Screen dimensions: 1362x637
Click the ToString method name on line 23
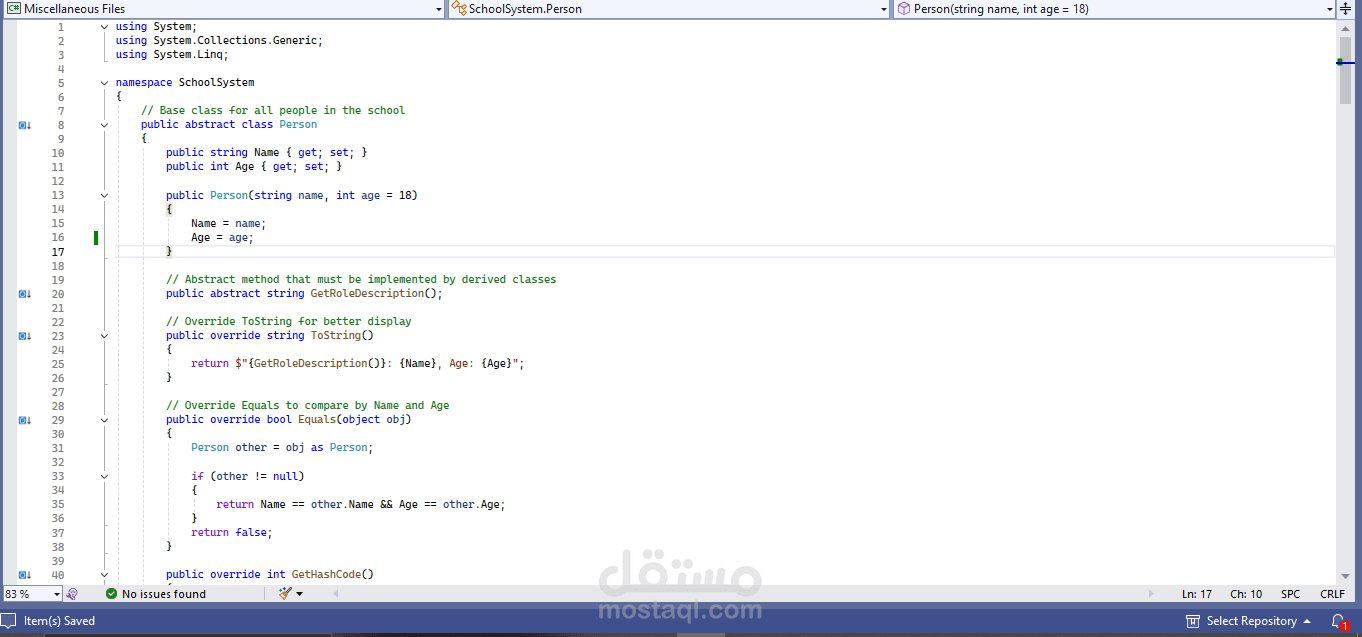pos(336,336)
